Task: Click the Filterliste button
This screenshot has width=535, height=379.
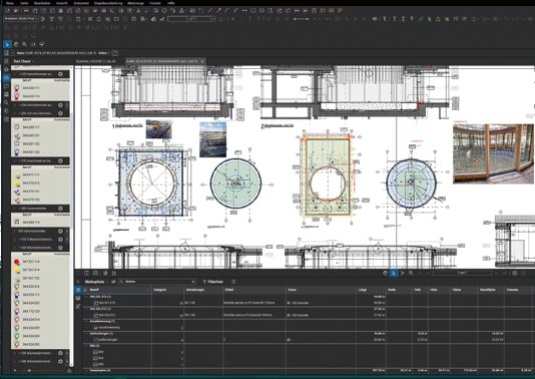Action: point(213,281)
